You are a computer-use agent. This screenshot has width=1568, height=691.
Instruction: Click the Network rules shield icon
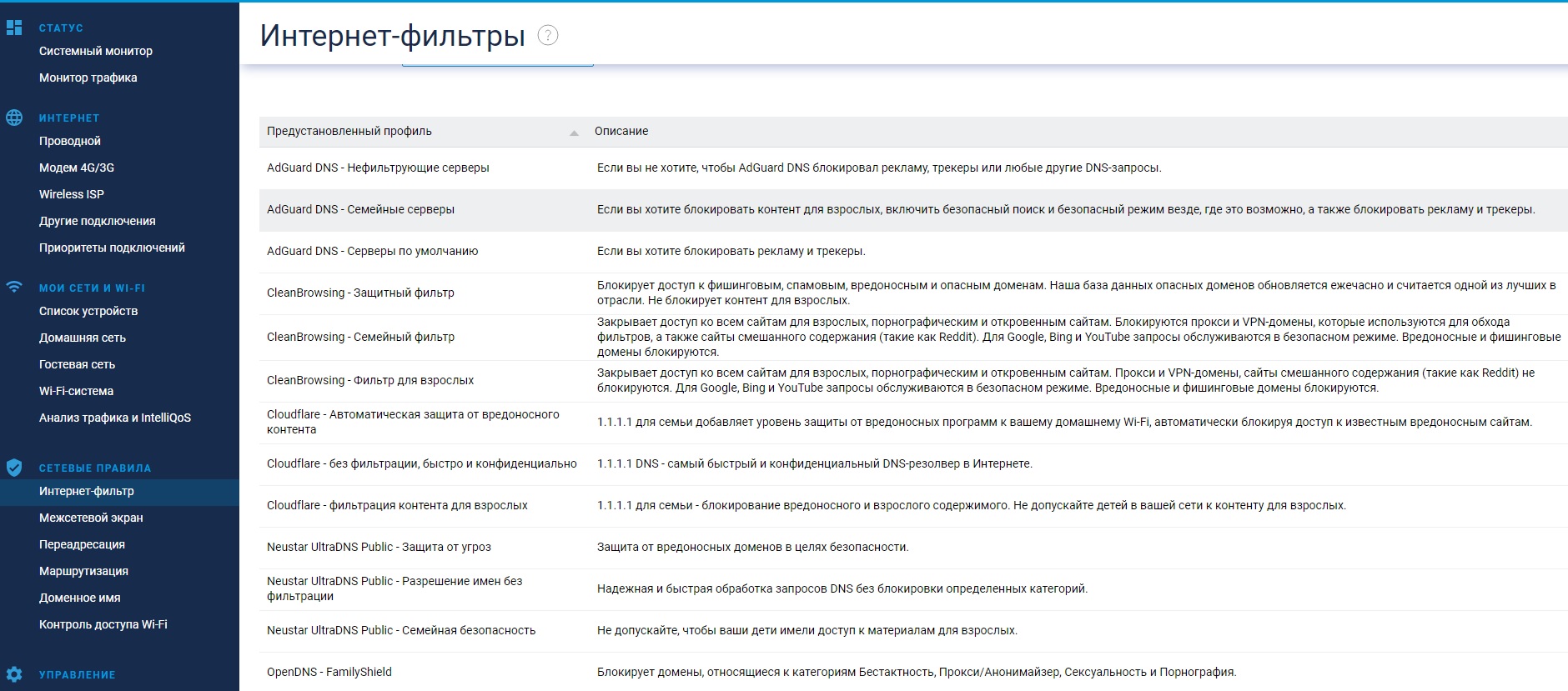pos(14,468)
